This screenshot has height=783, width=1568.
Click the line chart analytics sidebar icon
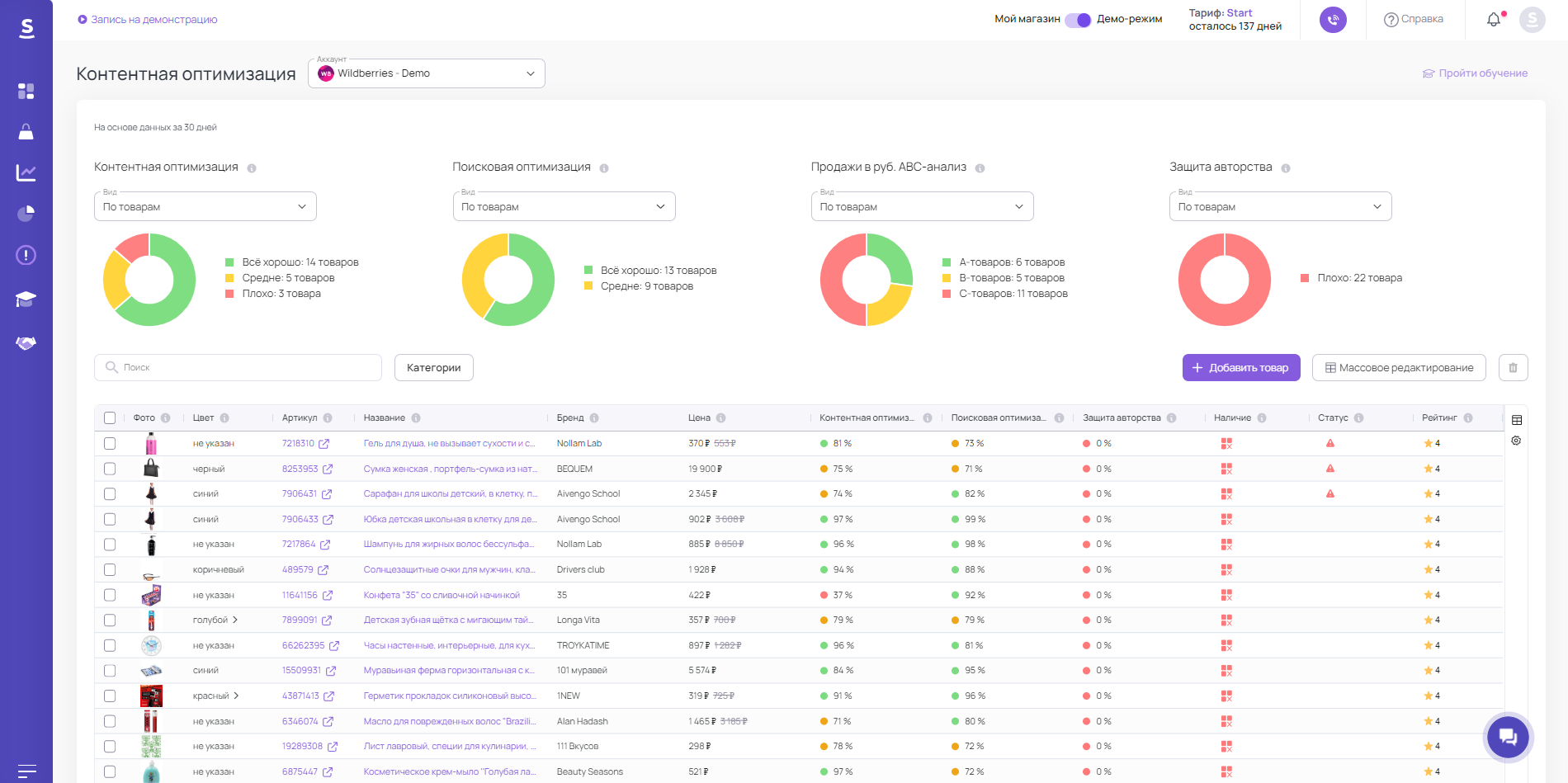[x=26, y=172]
